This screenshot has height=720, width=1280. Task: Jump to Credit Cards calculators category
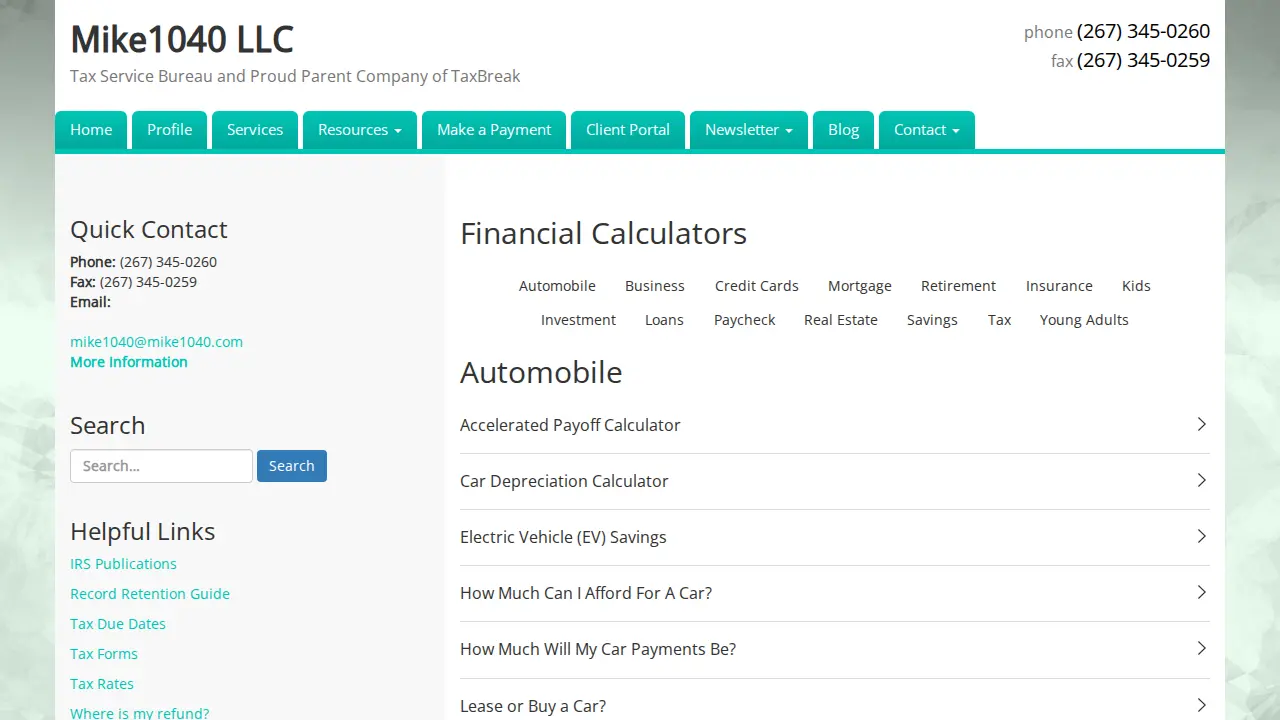(757, 286)
